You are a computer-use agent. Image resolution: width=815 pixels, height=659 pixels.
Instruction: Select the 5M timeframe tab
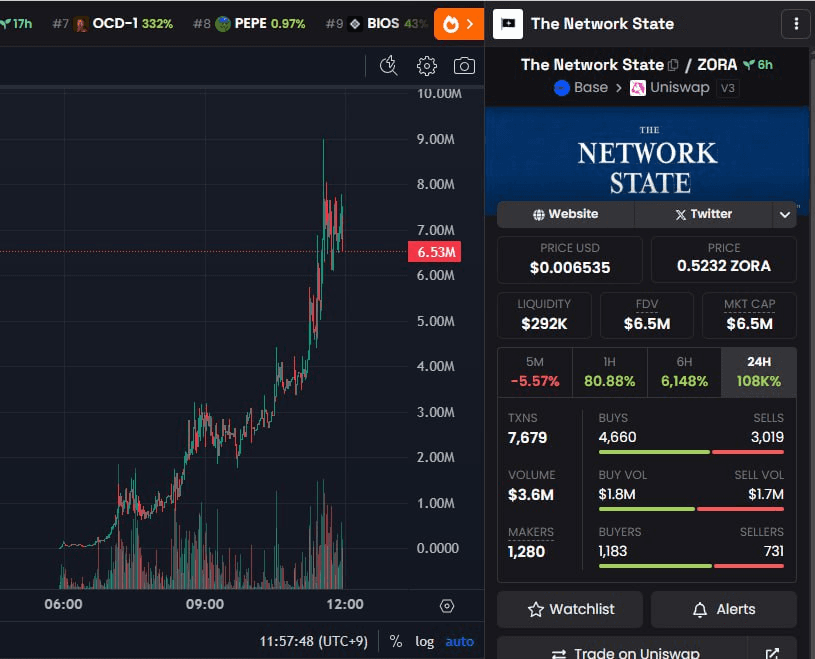coord(535,373)
